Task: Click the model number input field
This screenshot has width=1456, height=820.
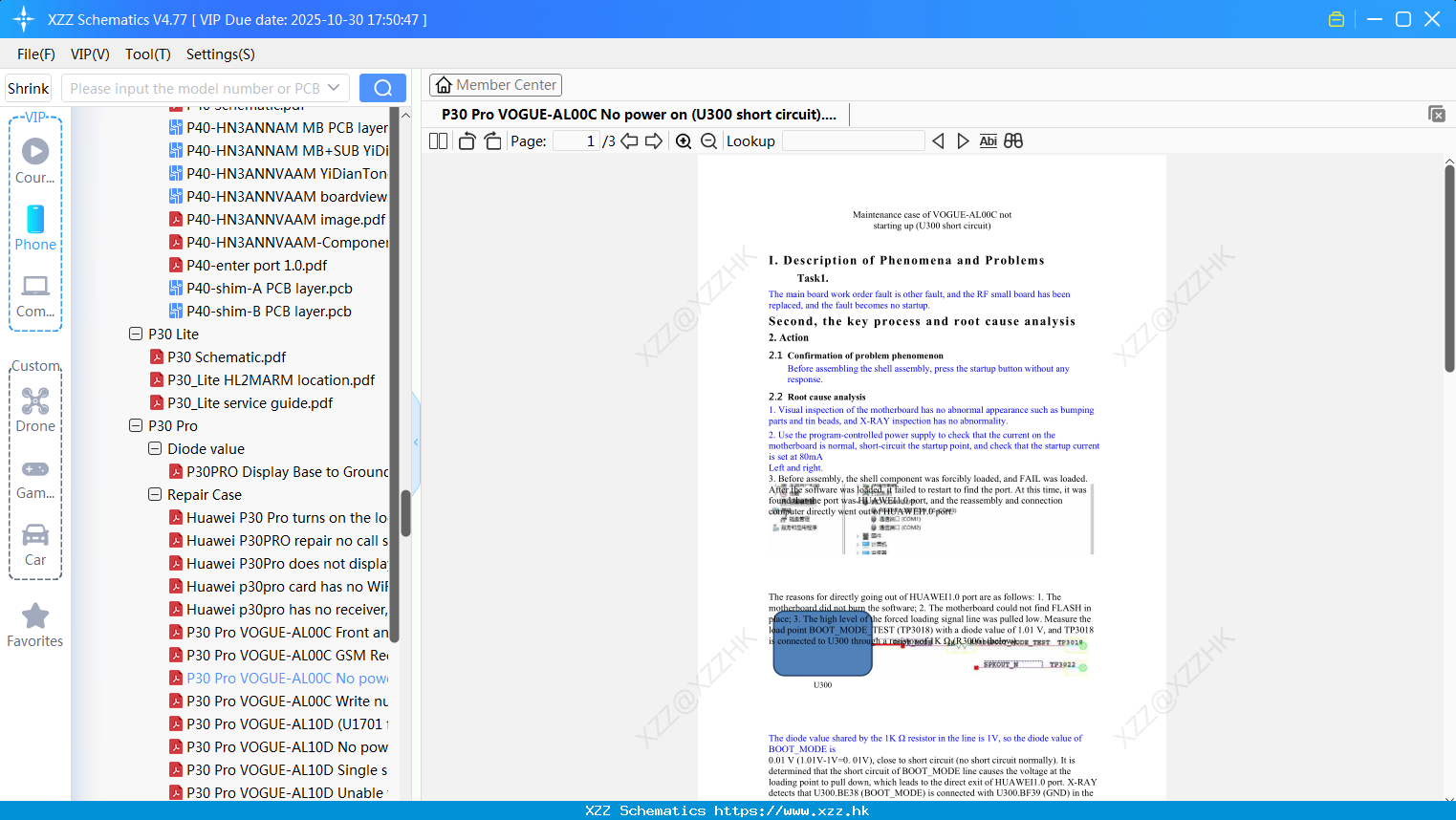Action: click(x=194, y=88)
